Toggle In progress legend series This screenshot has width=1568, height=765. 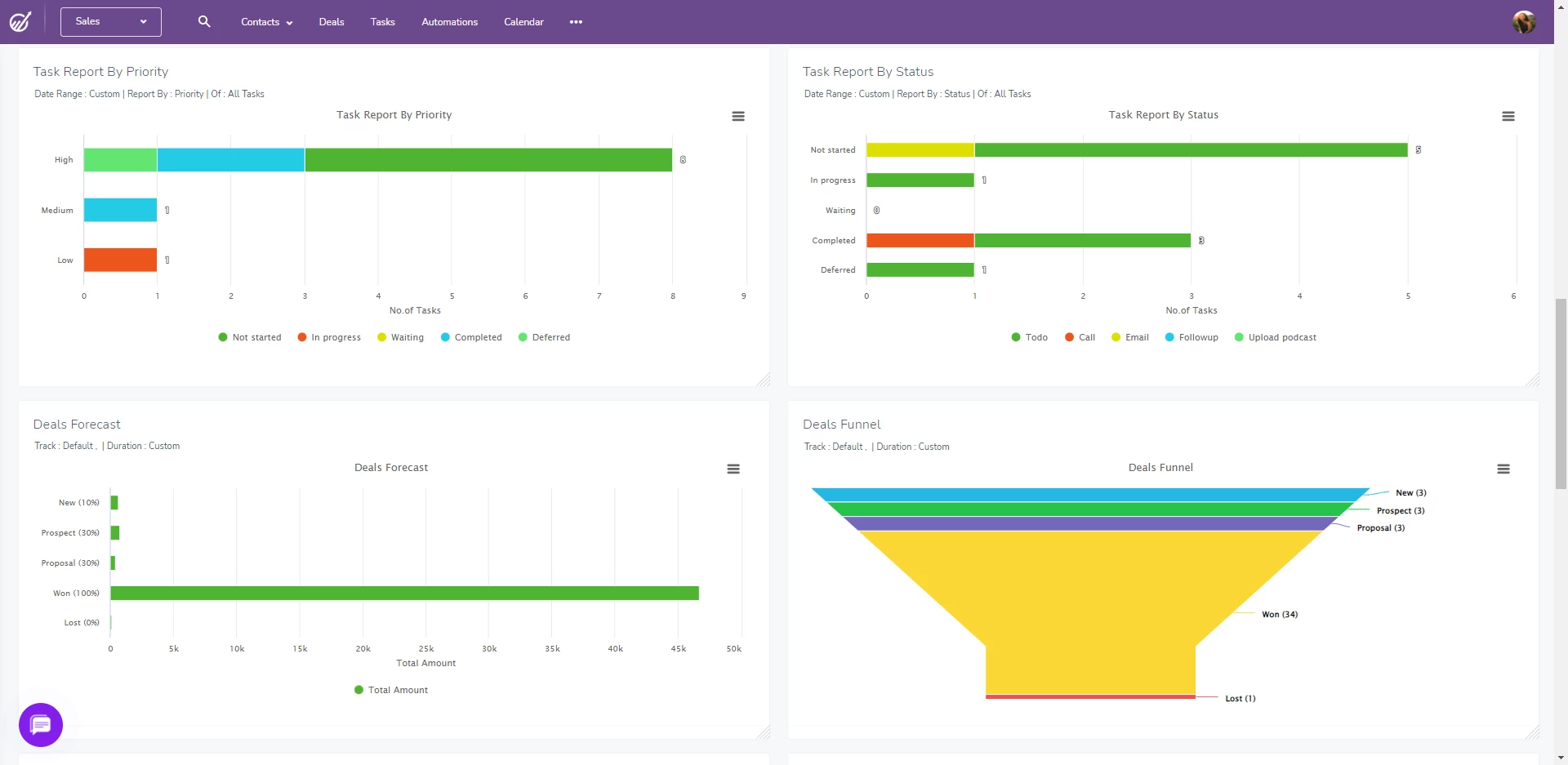(329, 337)
